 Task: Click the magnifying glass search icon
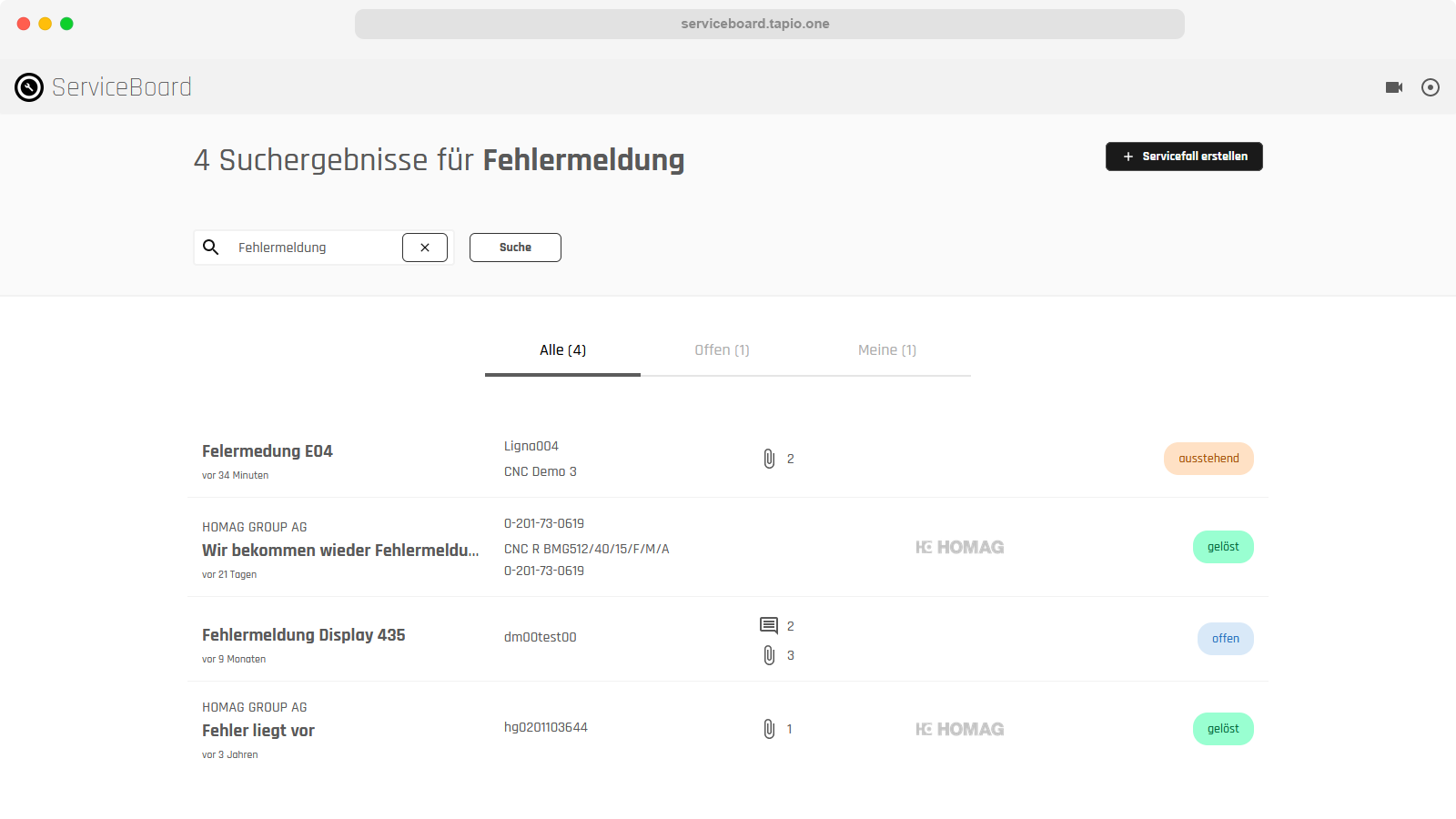211,248
